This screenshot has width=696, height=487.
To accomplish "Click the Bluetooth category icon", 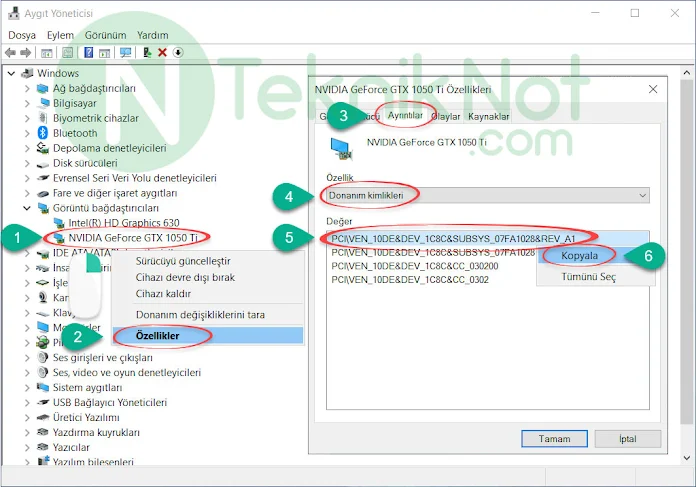I will [x=43, y=133].
